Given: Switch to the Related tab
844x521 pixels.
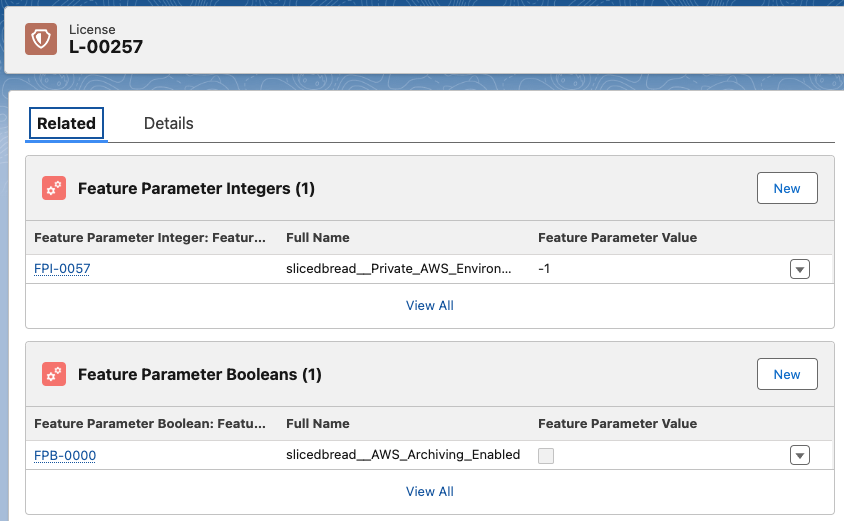Looking at the screenshot, I should pos(66,124).
